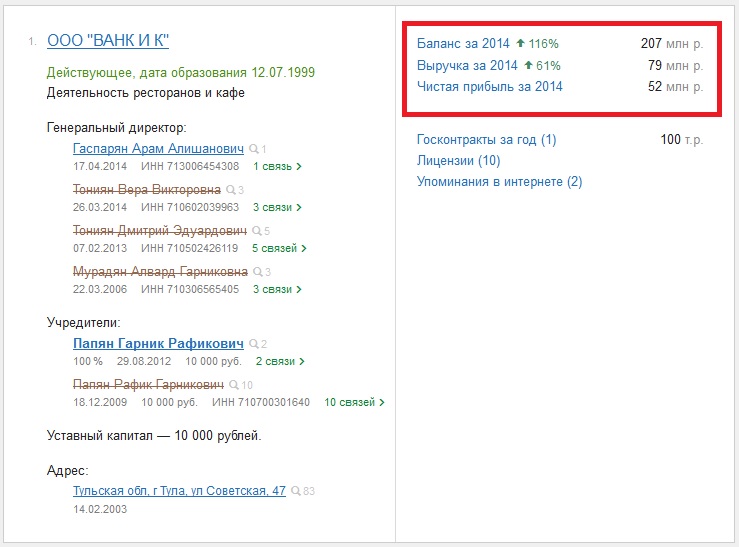Click the search icon next to Гаспарян Арам Алишанович

pyautogui.click(x=254, y=149)
